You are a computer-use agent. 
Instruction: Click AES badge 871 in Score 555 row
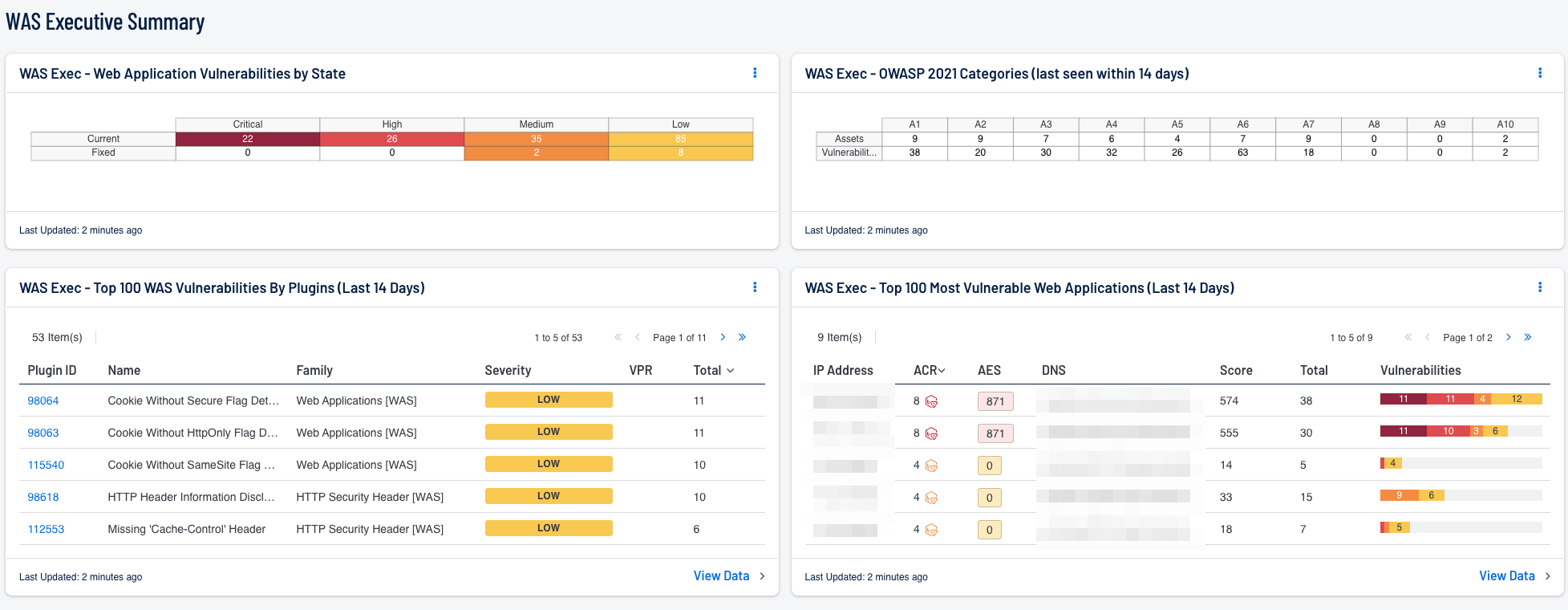(x=995, y=433)
